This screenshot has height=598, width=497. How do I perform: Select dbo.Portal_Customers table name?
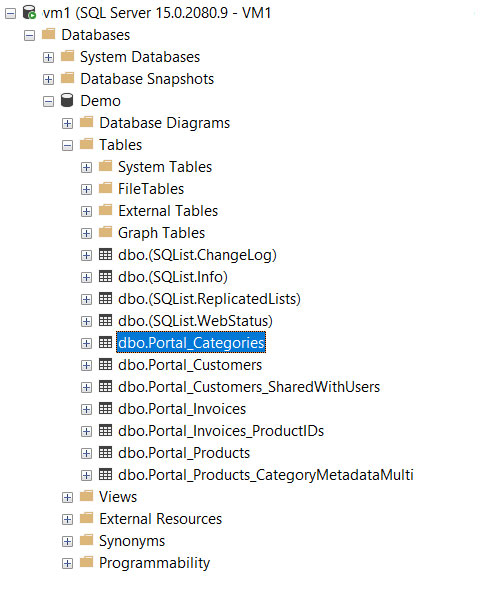coord(190,365)
